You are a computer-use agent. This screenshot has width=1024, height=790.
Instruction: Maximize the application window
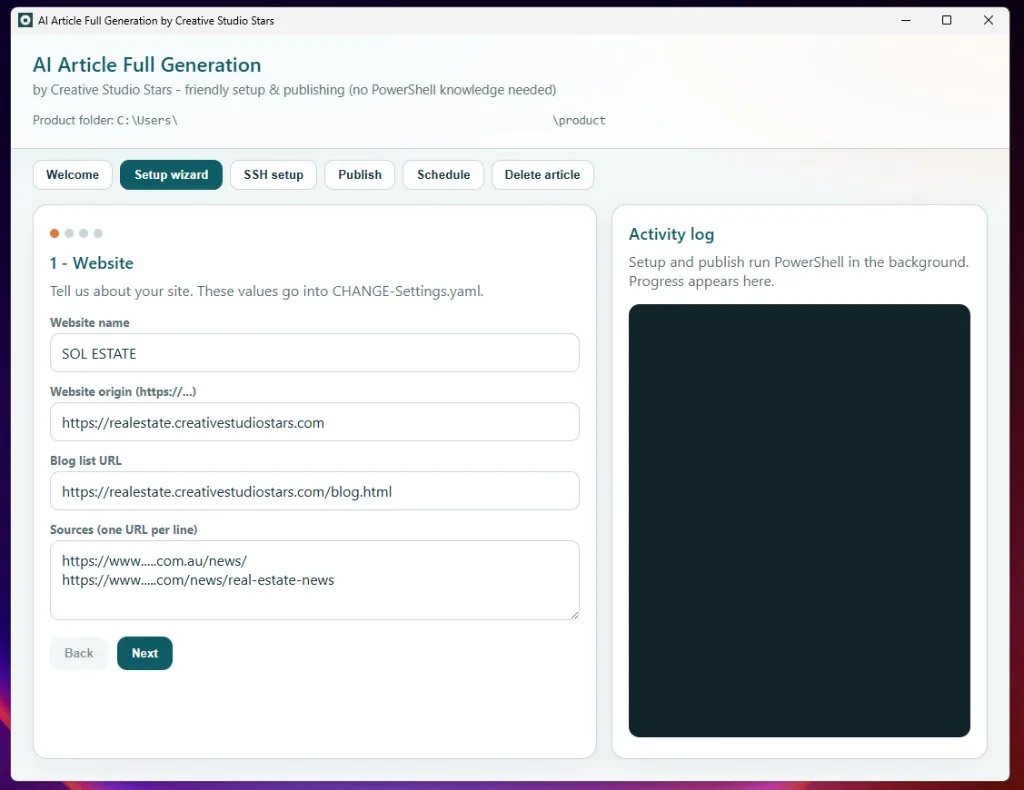coord(946,20)
